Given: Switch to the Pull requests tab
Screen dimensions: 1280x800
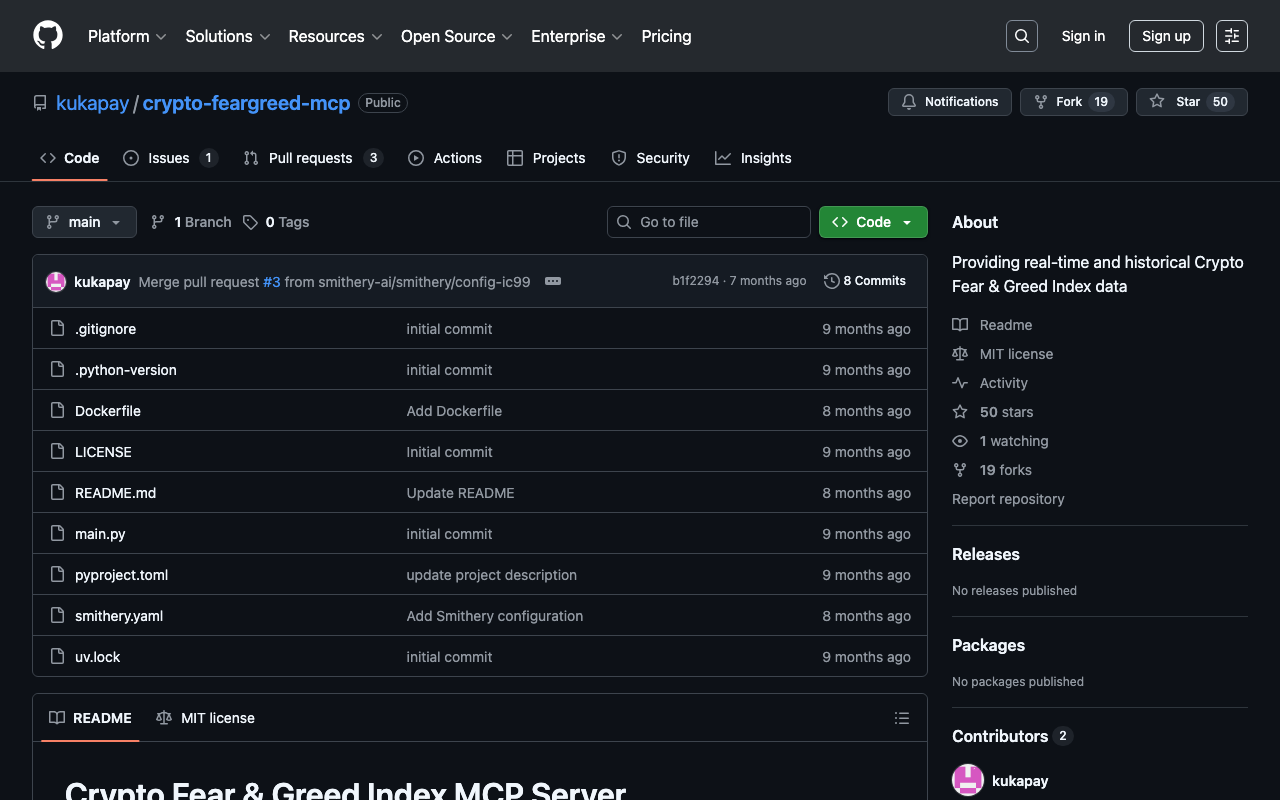Looking at the screenshot, I should click(x=311, y=158).
